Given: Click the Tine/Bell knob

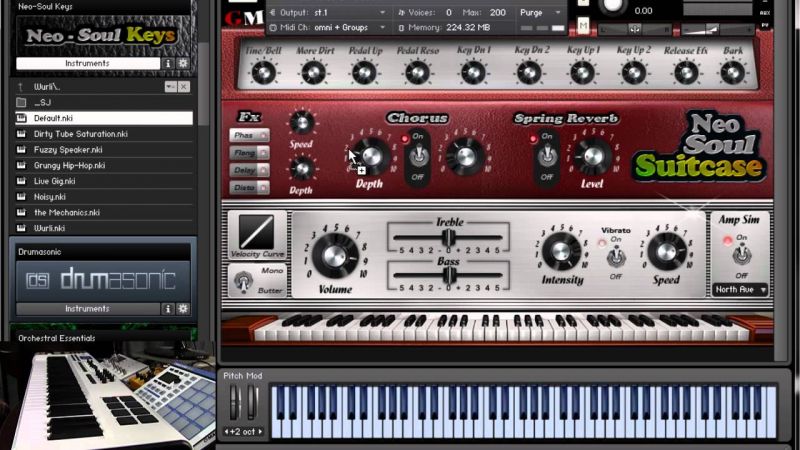Looking at the screenshot, I should coord(263,72).
